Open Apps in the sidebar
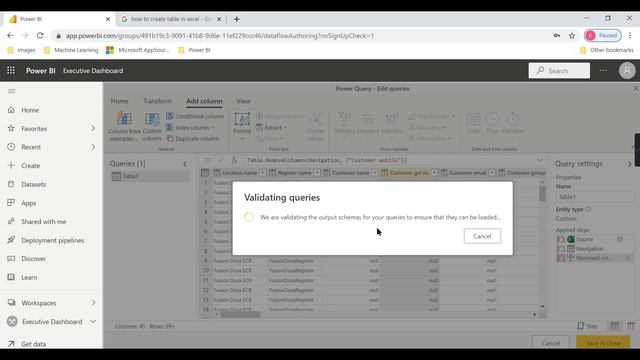The height and width of the screenshot is (360, 640). pyautogui.click(x=29, y=203)
